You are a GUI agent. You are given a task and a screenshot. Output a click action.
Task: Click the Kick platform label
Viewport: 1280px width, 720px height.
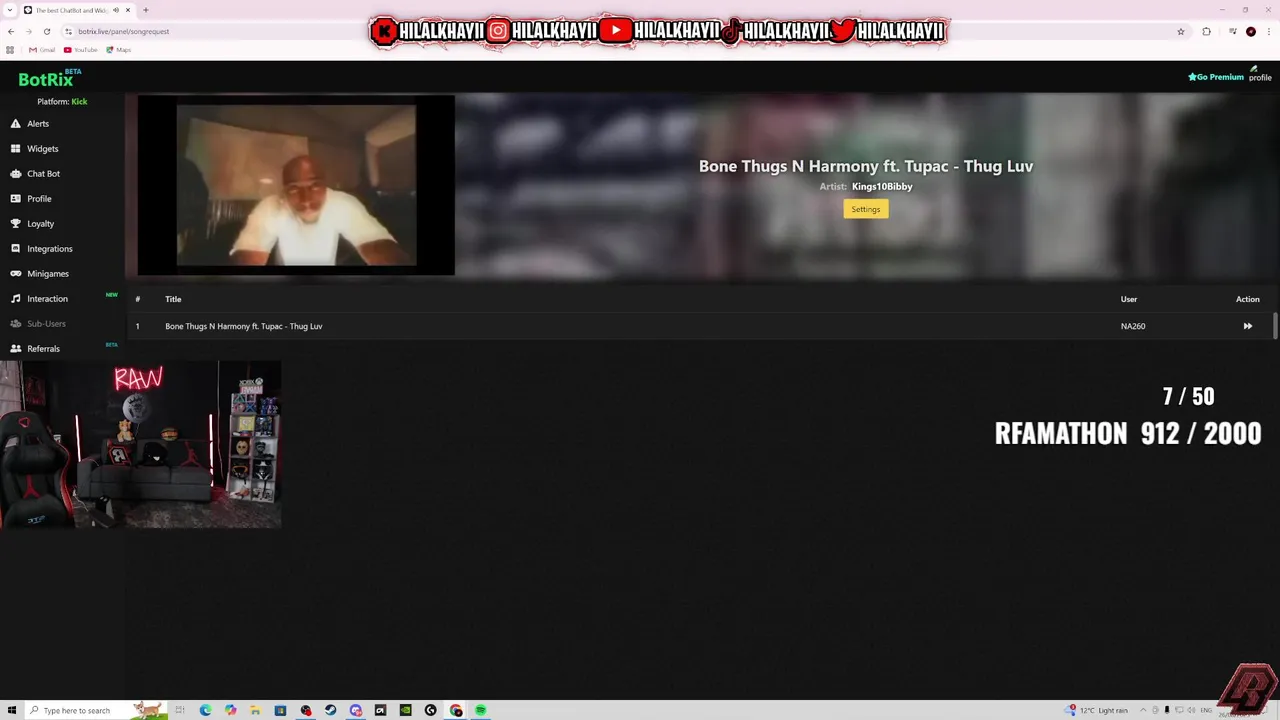point(79,102)
